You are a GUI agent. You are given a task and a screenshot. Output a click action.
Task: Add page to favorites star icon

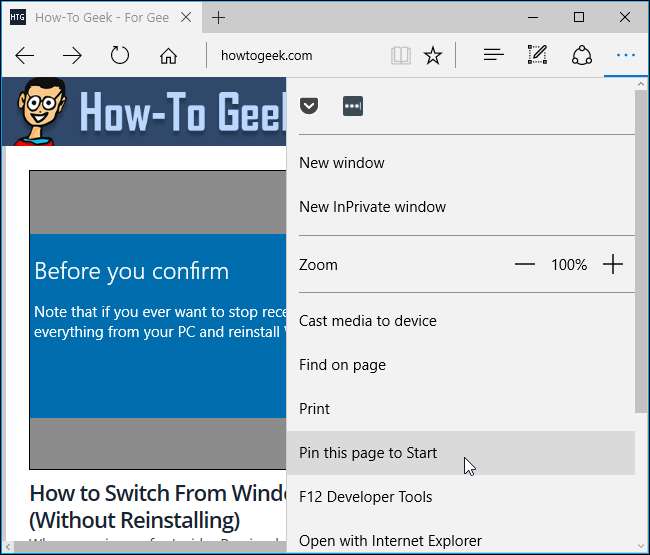[x=432, y=56]
